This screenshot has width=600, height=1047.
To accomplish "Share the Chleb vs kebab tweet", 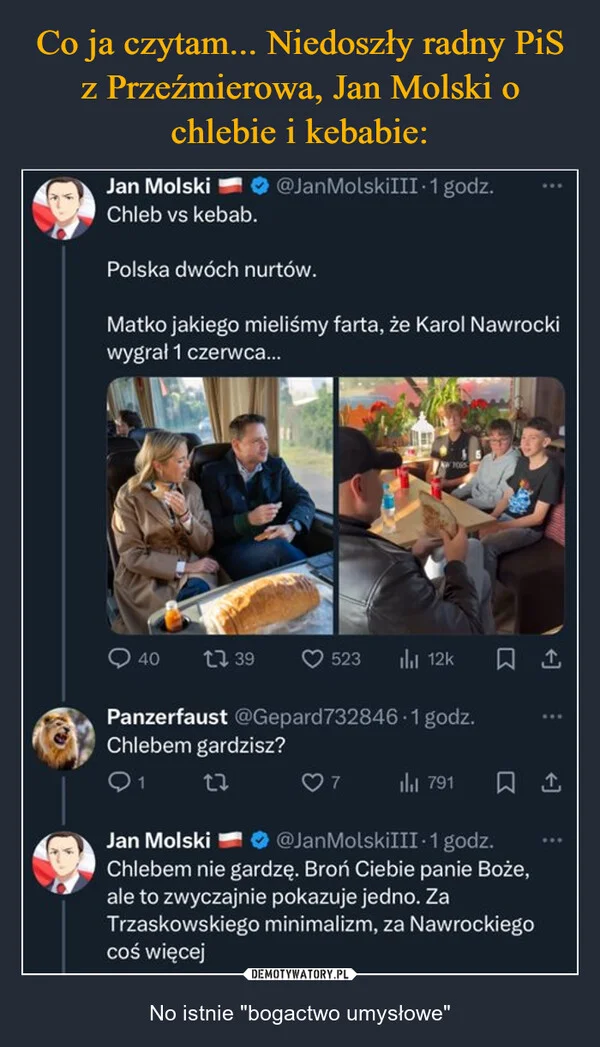I will point(551,660).
